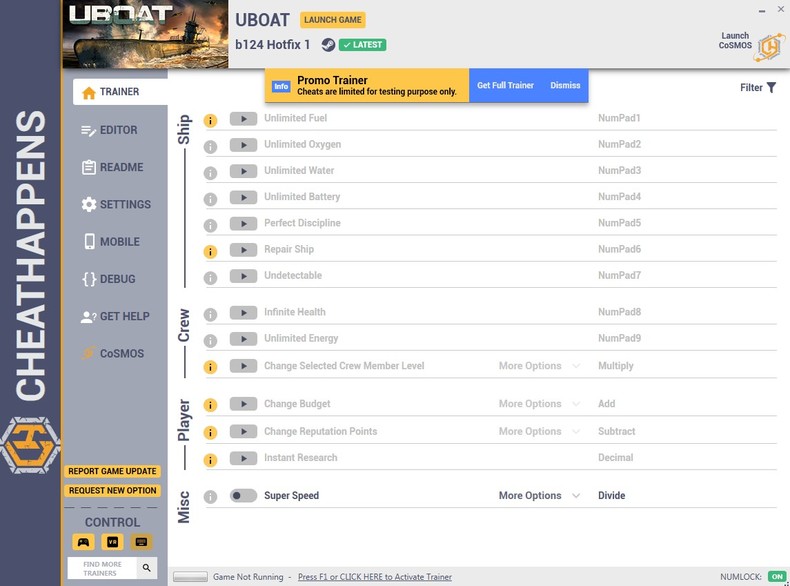Open the EDITOR tab

point(110,130)
